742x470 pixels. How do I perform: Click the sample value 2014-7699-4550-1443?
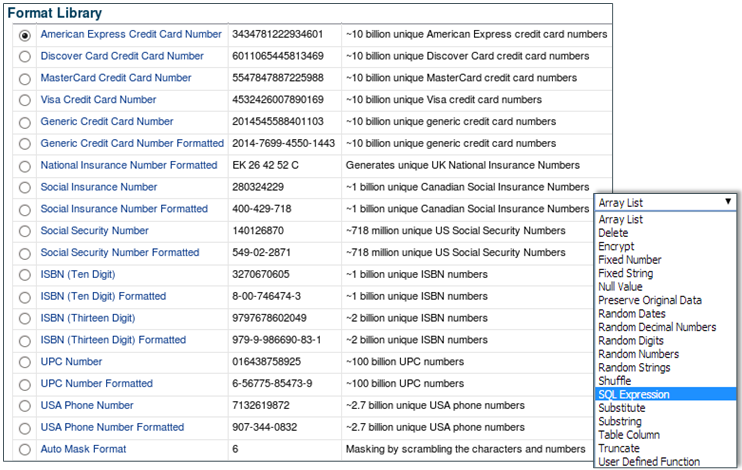pos(284,143)
